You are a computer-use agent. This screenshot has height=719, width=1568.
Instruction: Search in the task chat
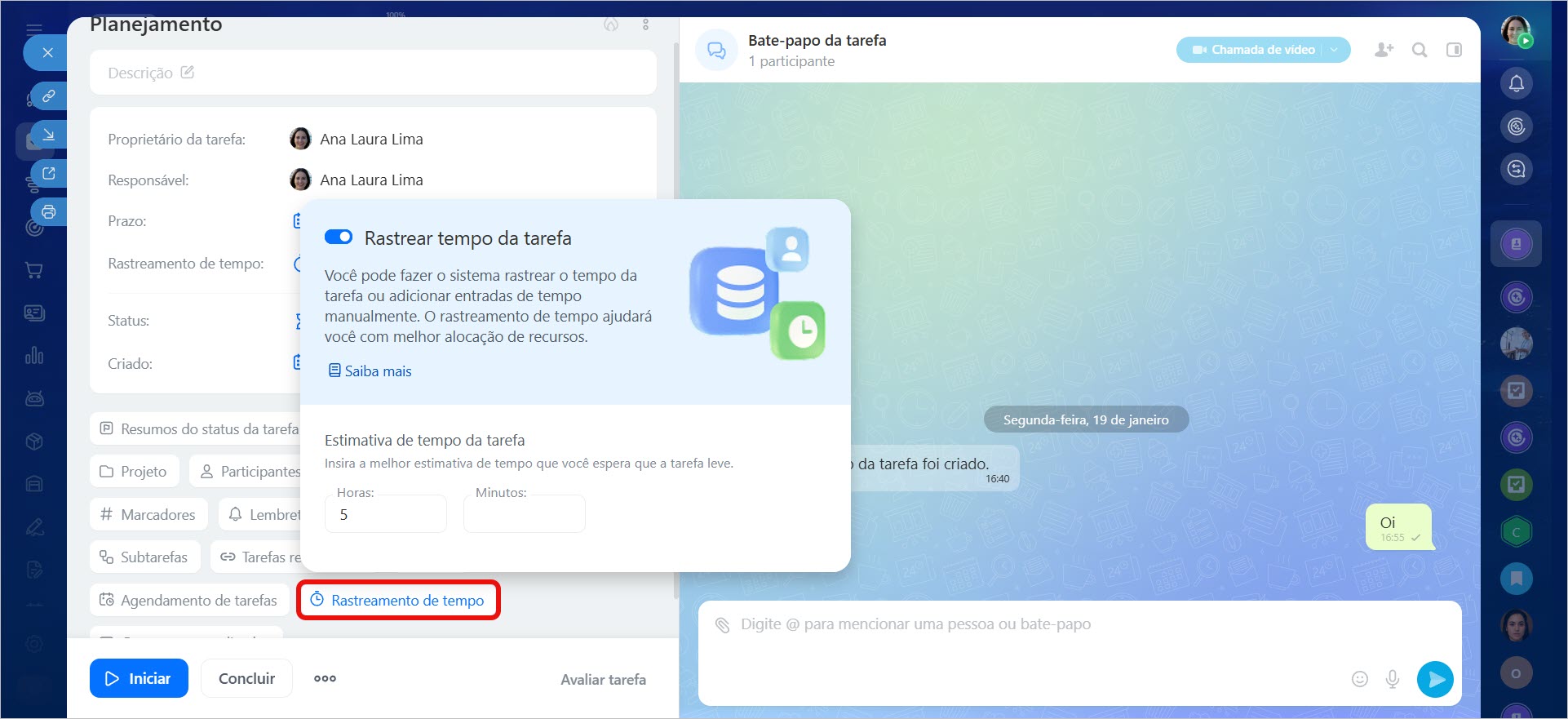(1420, 50)
